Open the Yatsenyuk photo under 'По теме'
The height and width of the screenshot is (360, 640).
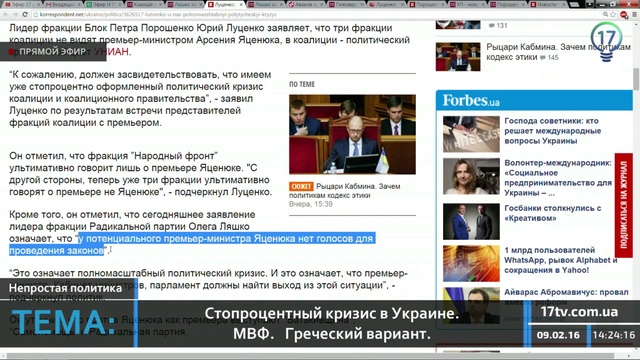[x=352, y=134]
